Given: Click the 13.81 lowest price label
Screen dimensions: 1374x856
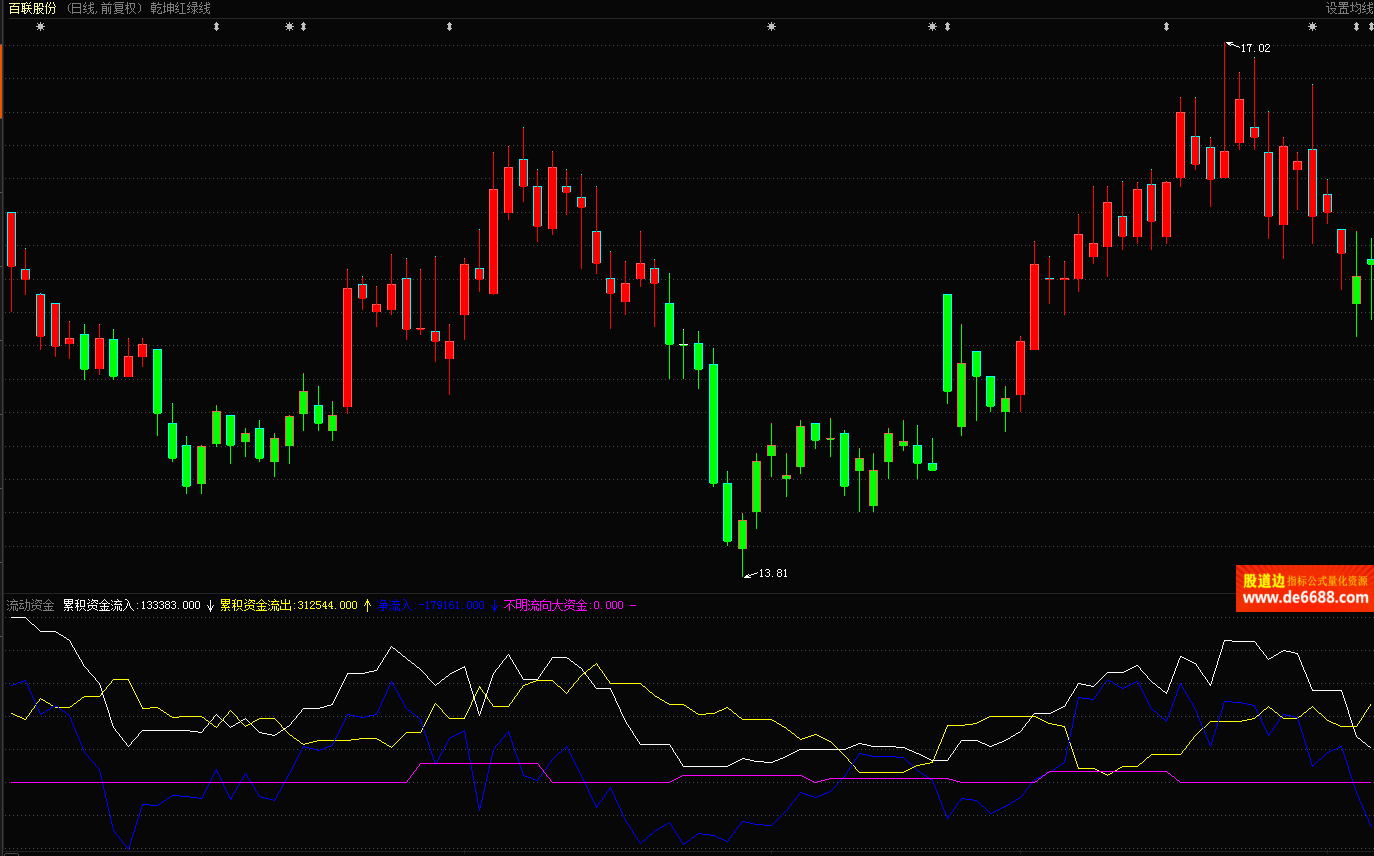Looking at the screenshot, I should tap(773, 573).
